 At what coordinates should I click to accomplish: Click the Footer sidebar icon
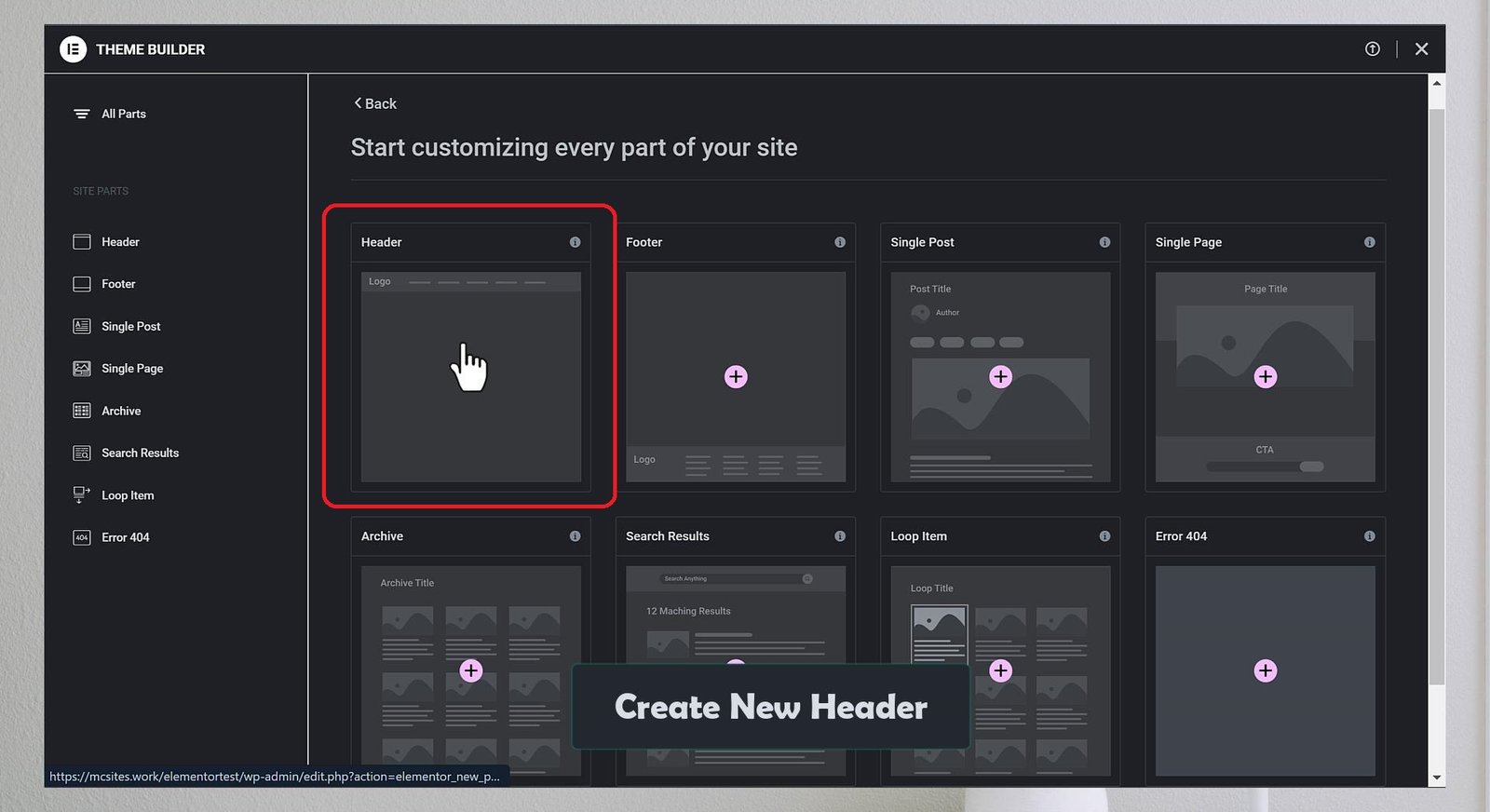click(x=82, y=284)
